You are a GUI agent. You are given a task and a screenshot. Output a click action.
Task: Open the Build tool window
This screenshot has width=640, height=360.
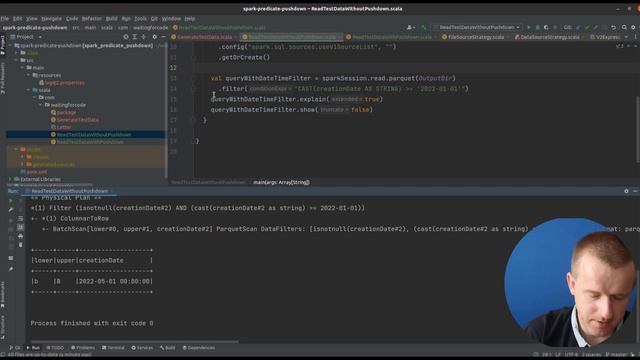(x=168, y=348)
